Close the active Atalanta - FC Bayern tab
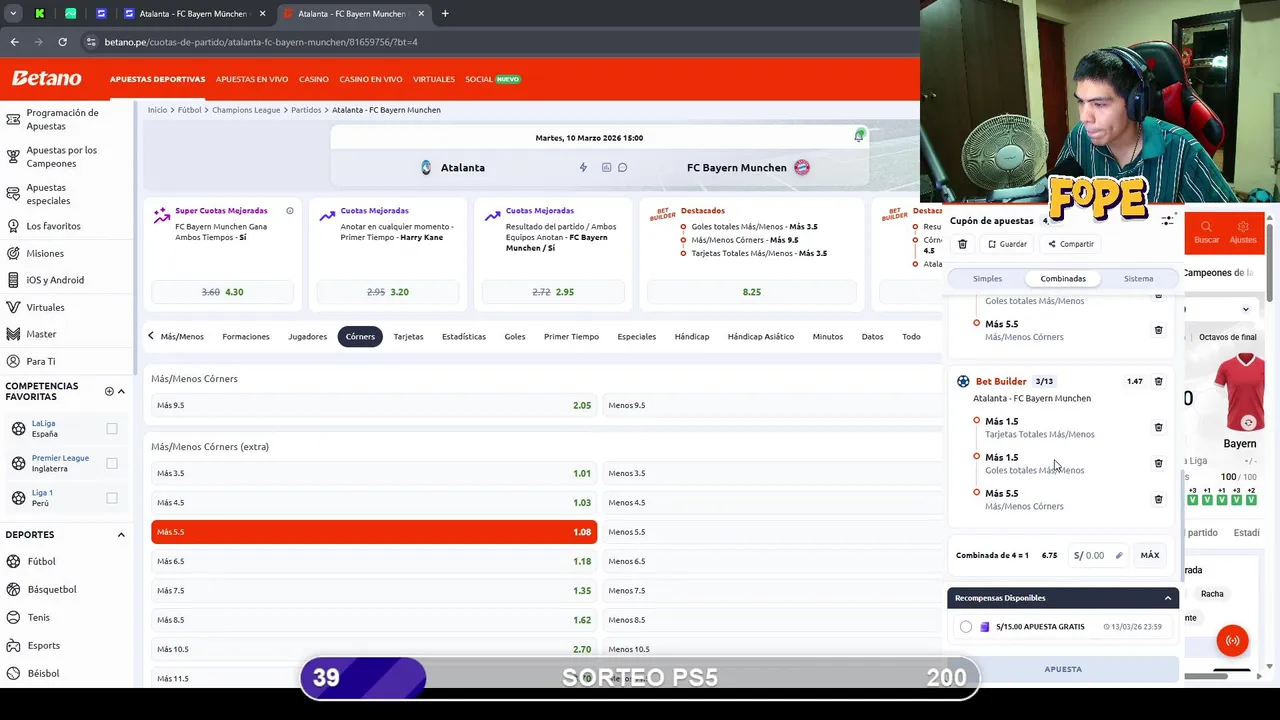 click(x=421, y=14)
